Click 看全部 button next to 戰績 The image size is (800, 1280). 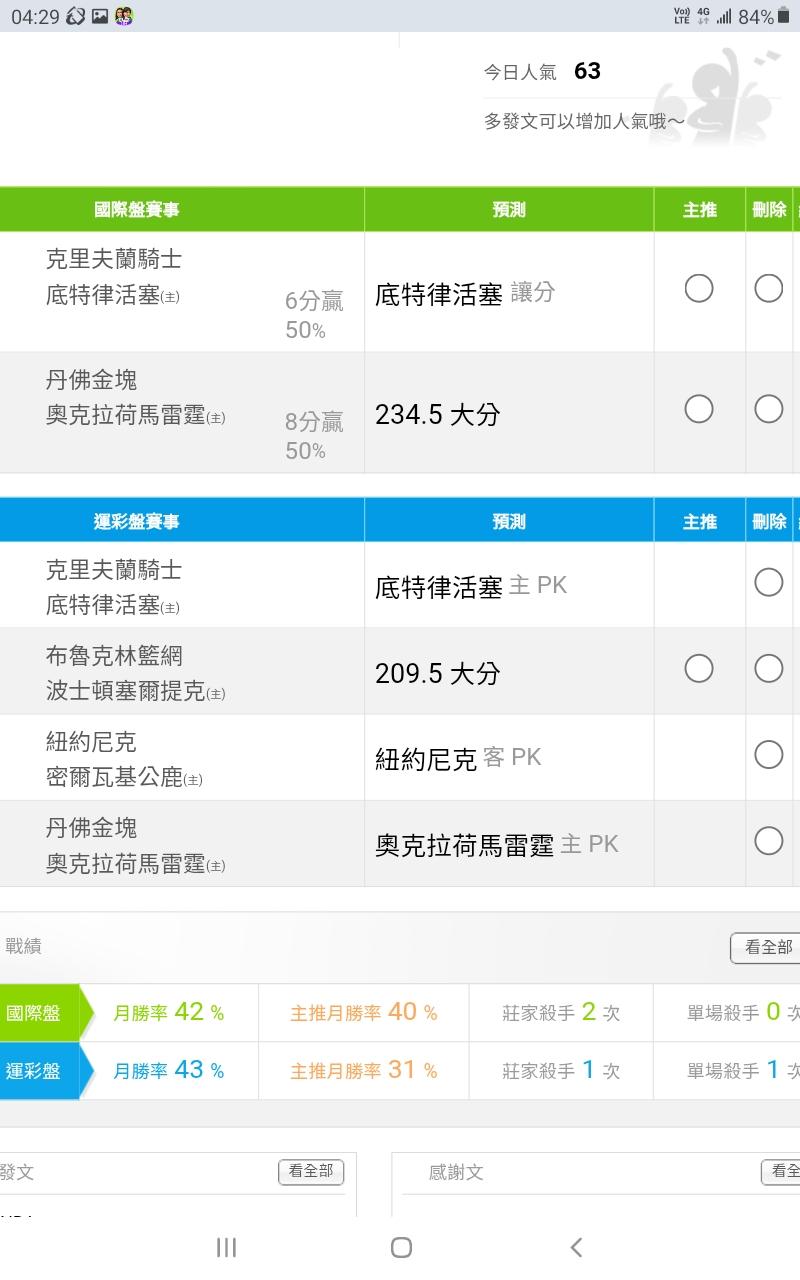click(x=767, y=947)
